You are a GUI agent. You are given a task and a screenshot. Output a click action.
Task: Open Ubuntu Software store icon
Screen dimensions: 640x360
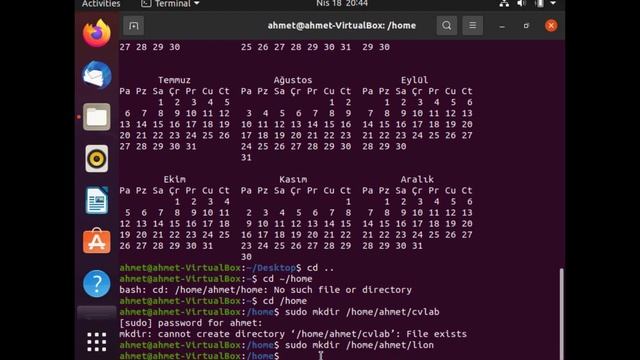point(97,241)
